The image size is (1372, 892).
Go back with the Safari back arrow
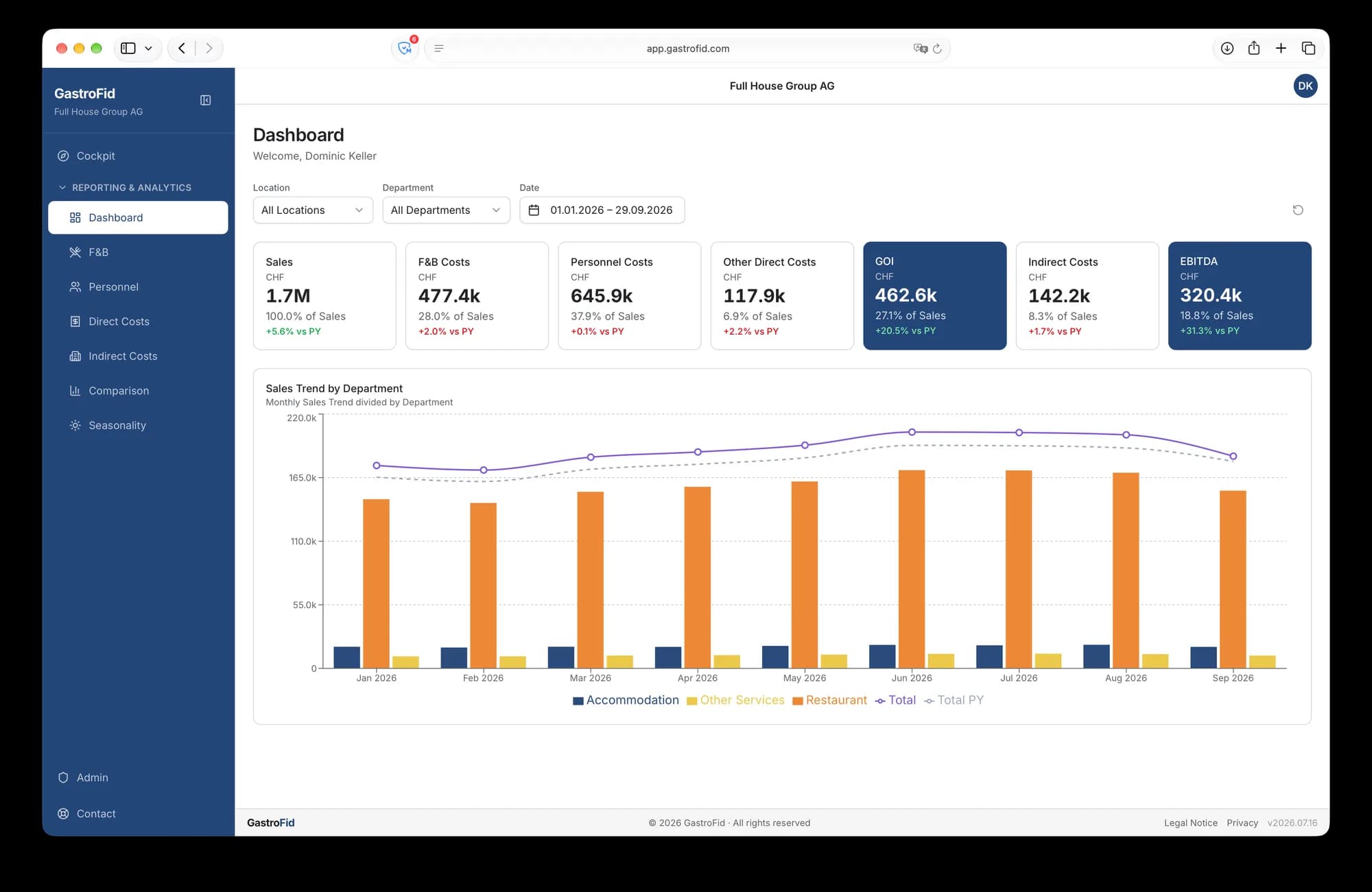182,48
